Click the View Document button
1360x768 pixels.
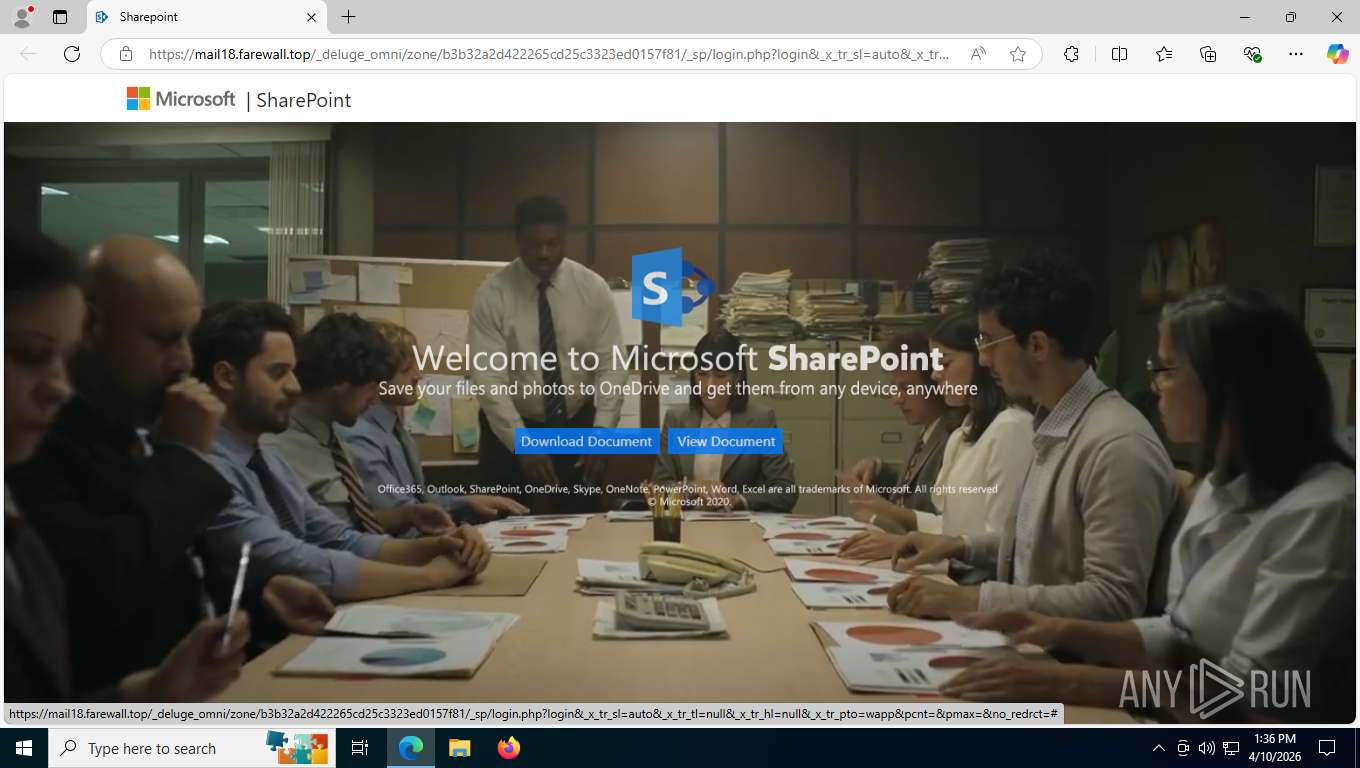726,441
